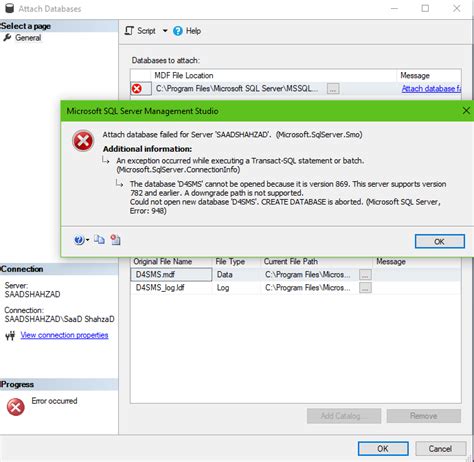Screen dimensions: 474x462
Task: Click Cancel in Attach Databases window
Action: [440, 448]
